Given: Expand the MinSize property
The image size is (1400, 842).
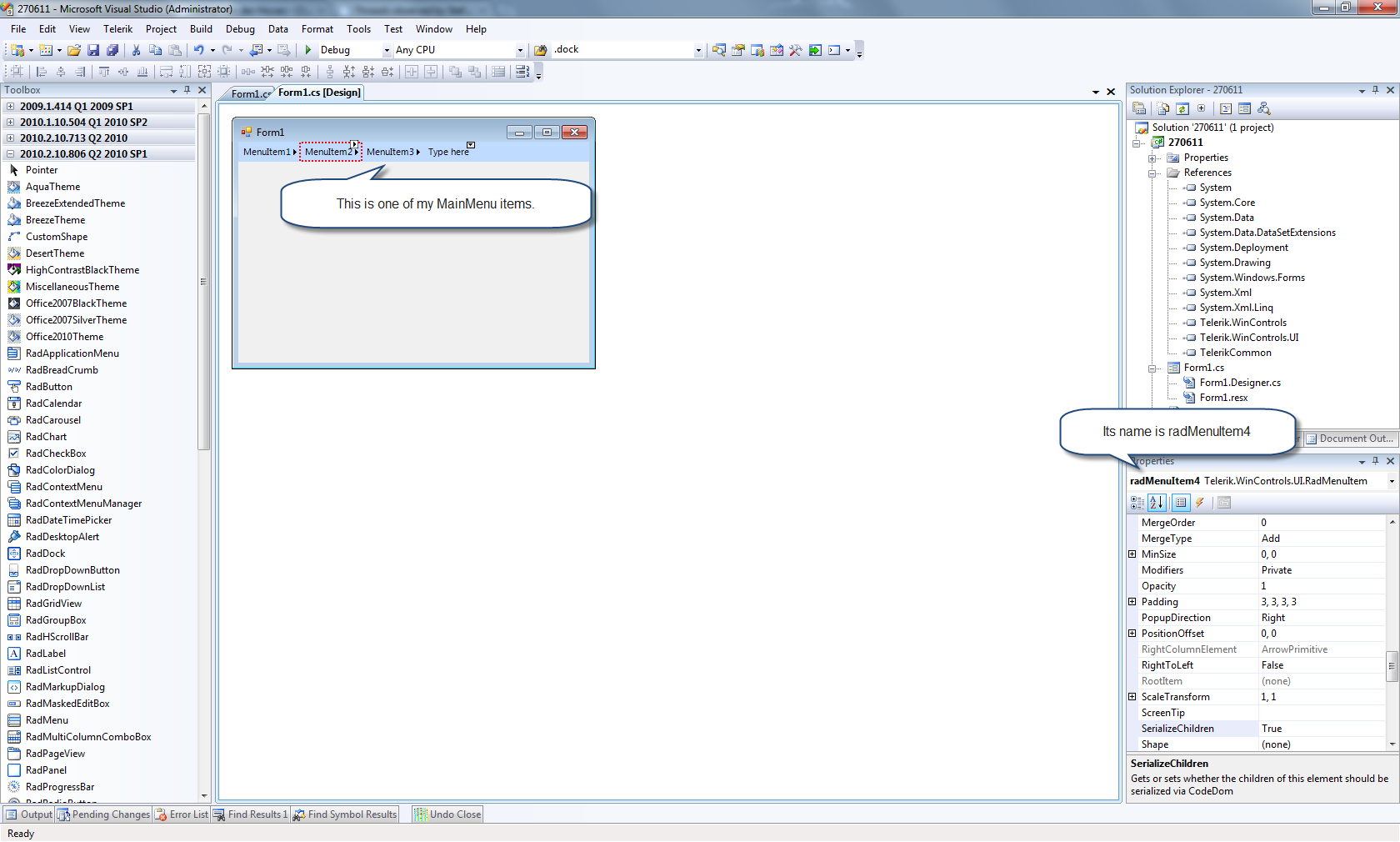Looking at the screenshot, I should 1132,554.
